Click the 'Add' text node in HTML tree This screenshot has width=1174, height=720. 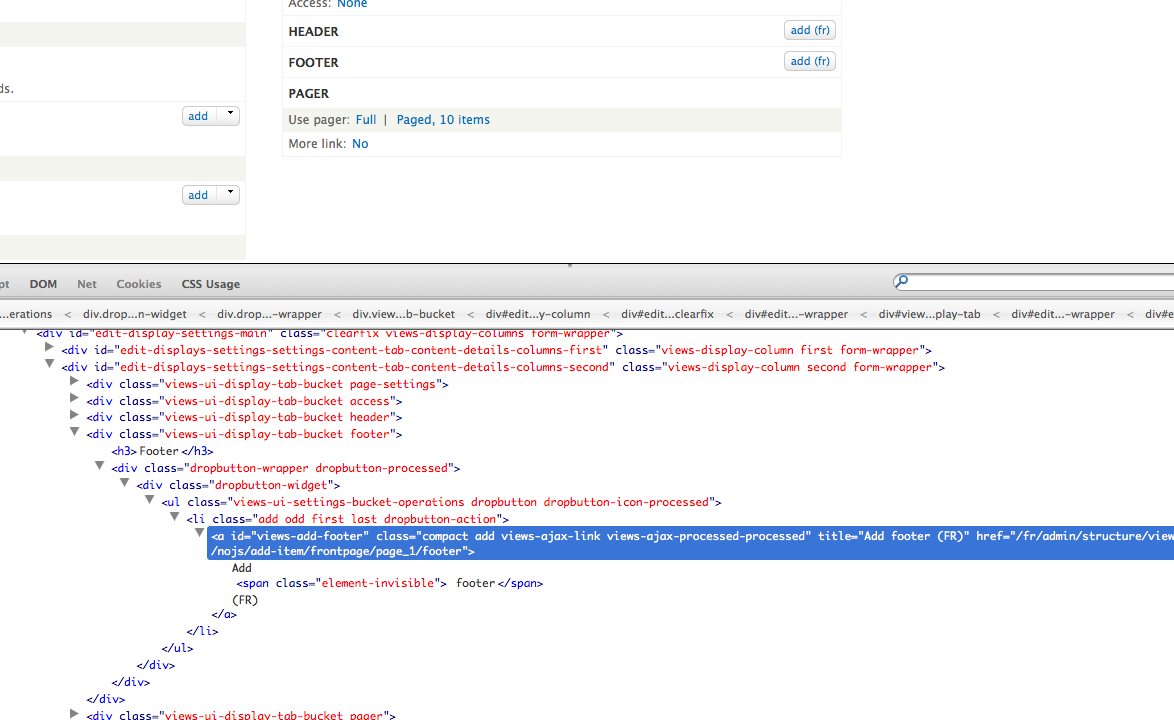pos(242,568)
